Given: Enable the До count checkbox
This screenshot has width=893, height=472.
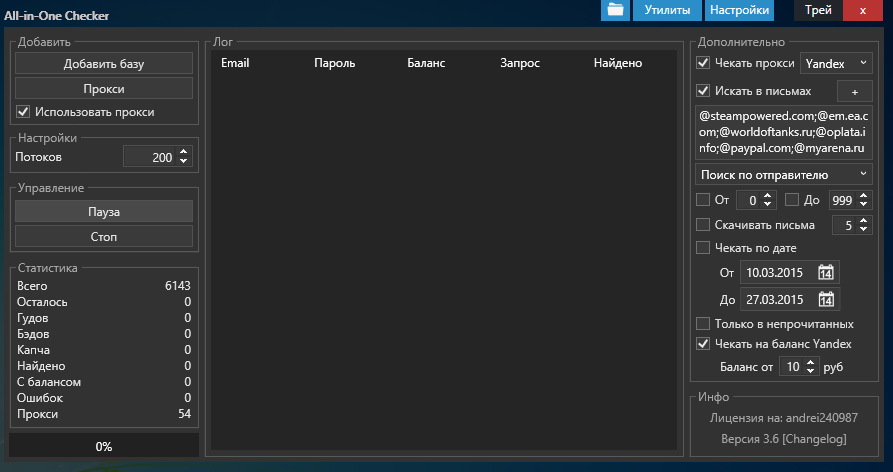Looking at the screenshot, I should click(792, 199).
